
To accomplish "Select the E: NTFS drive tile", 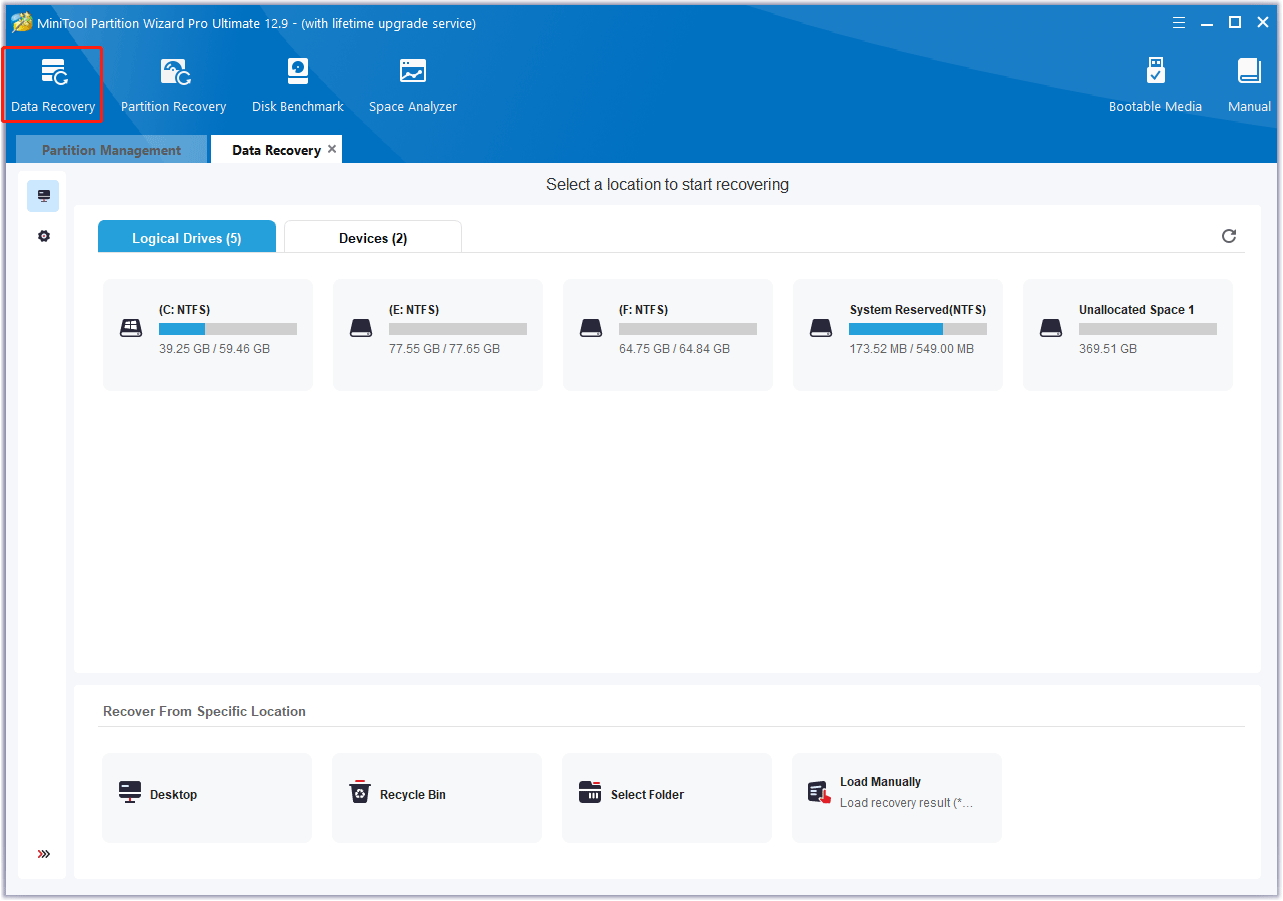I will [437, 334].
